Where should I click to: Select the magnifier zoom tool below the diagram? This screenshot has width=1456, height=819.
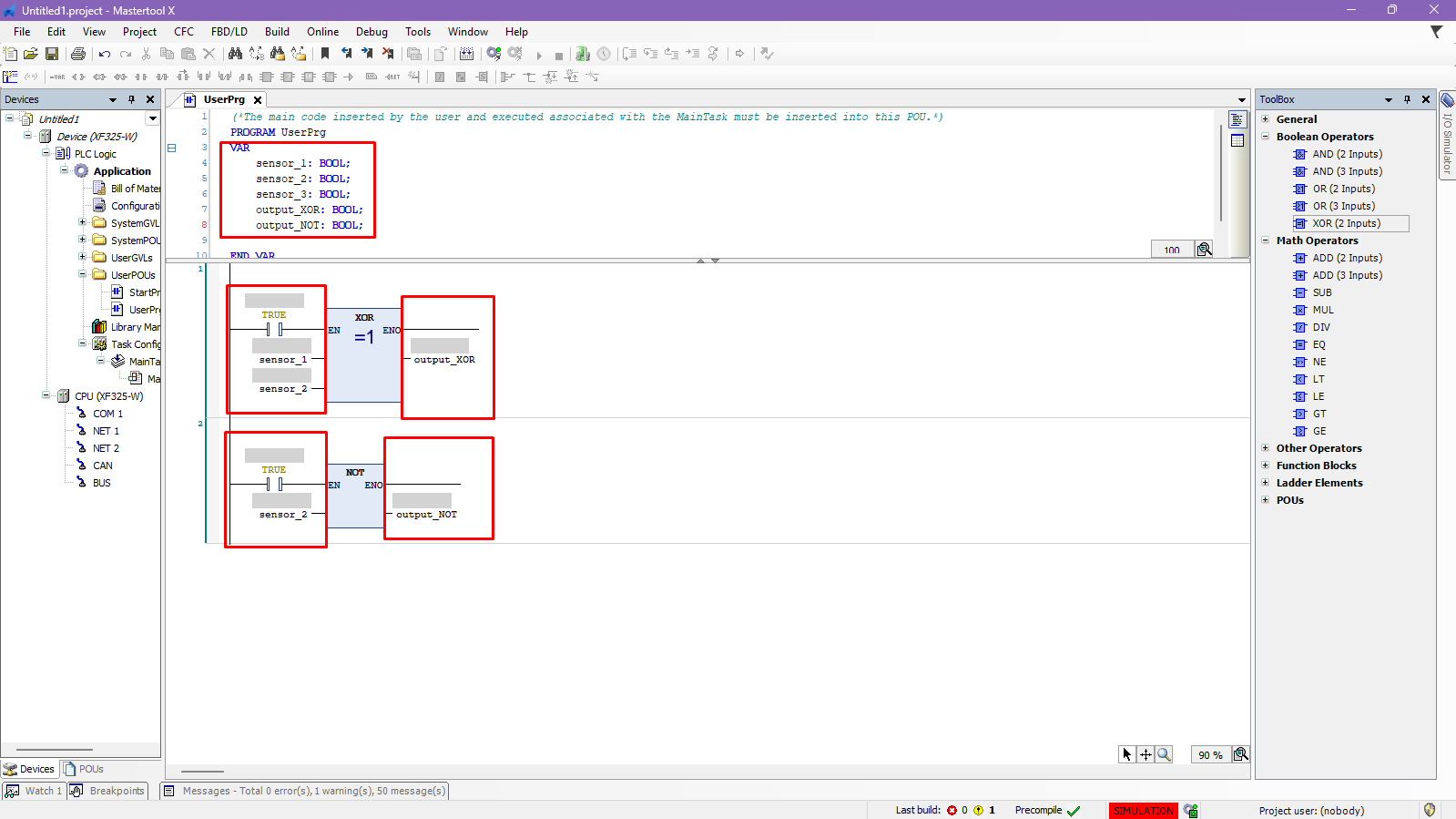click(1164, 754)
